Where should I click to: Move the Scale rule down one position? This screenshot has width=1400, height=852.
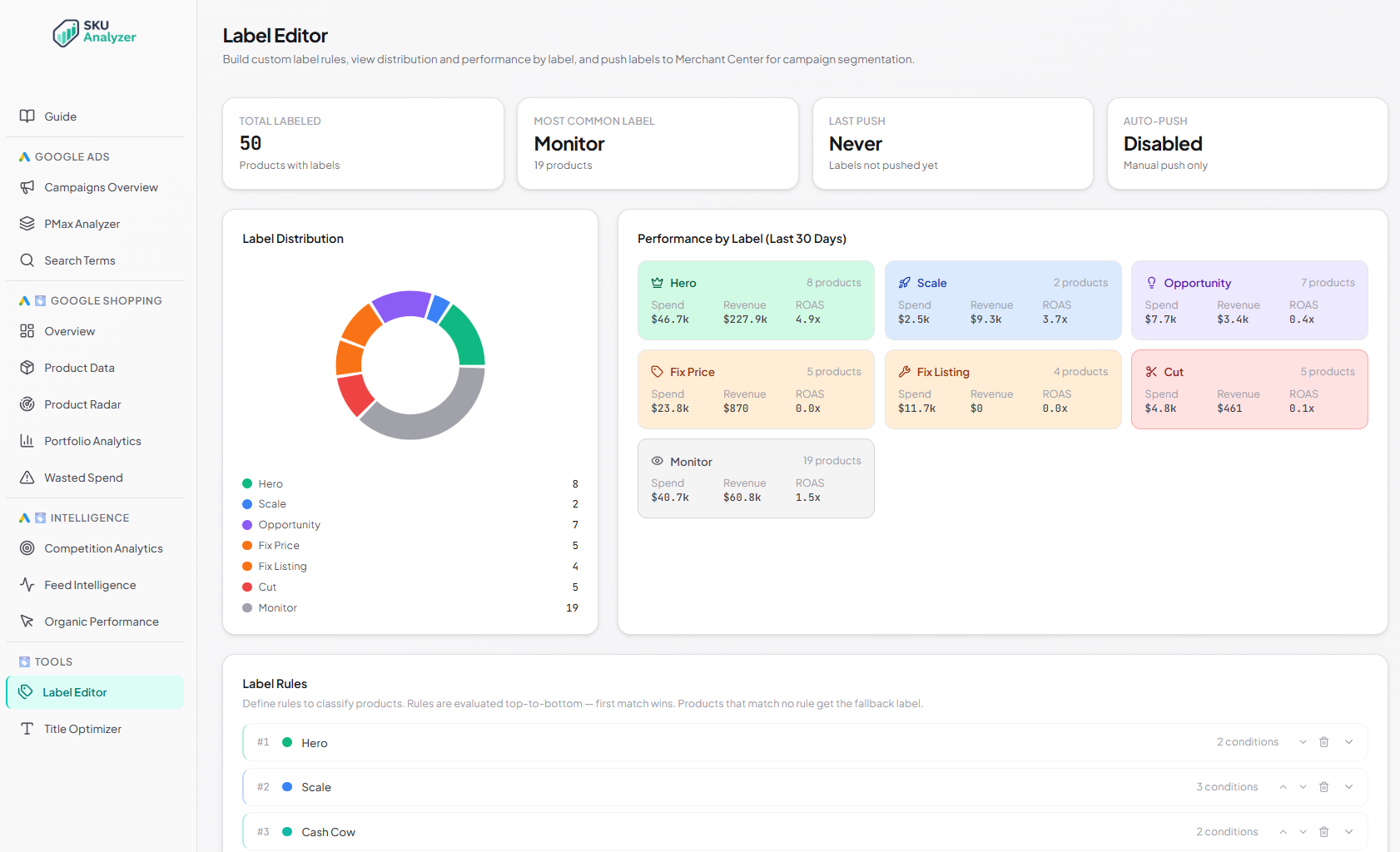pos(1303,786)
